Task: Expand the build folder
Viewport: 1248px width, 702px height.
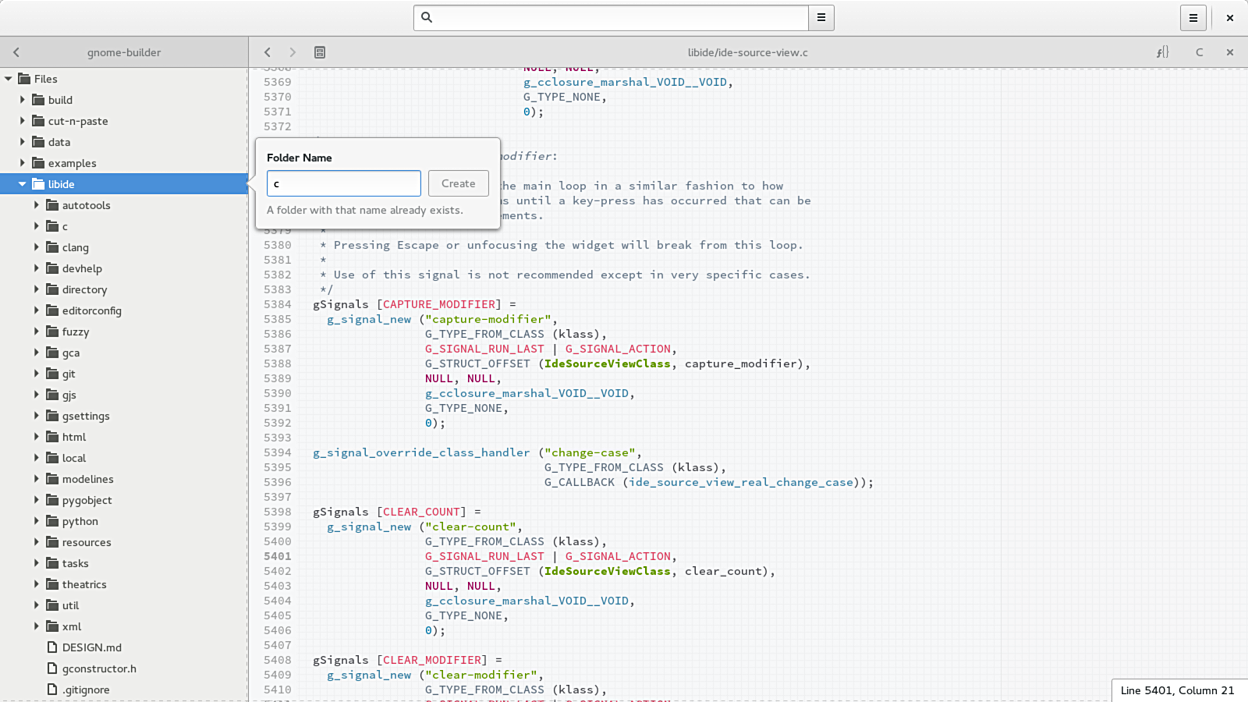Action: point(22,100)
